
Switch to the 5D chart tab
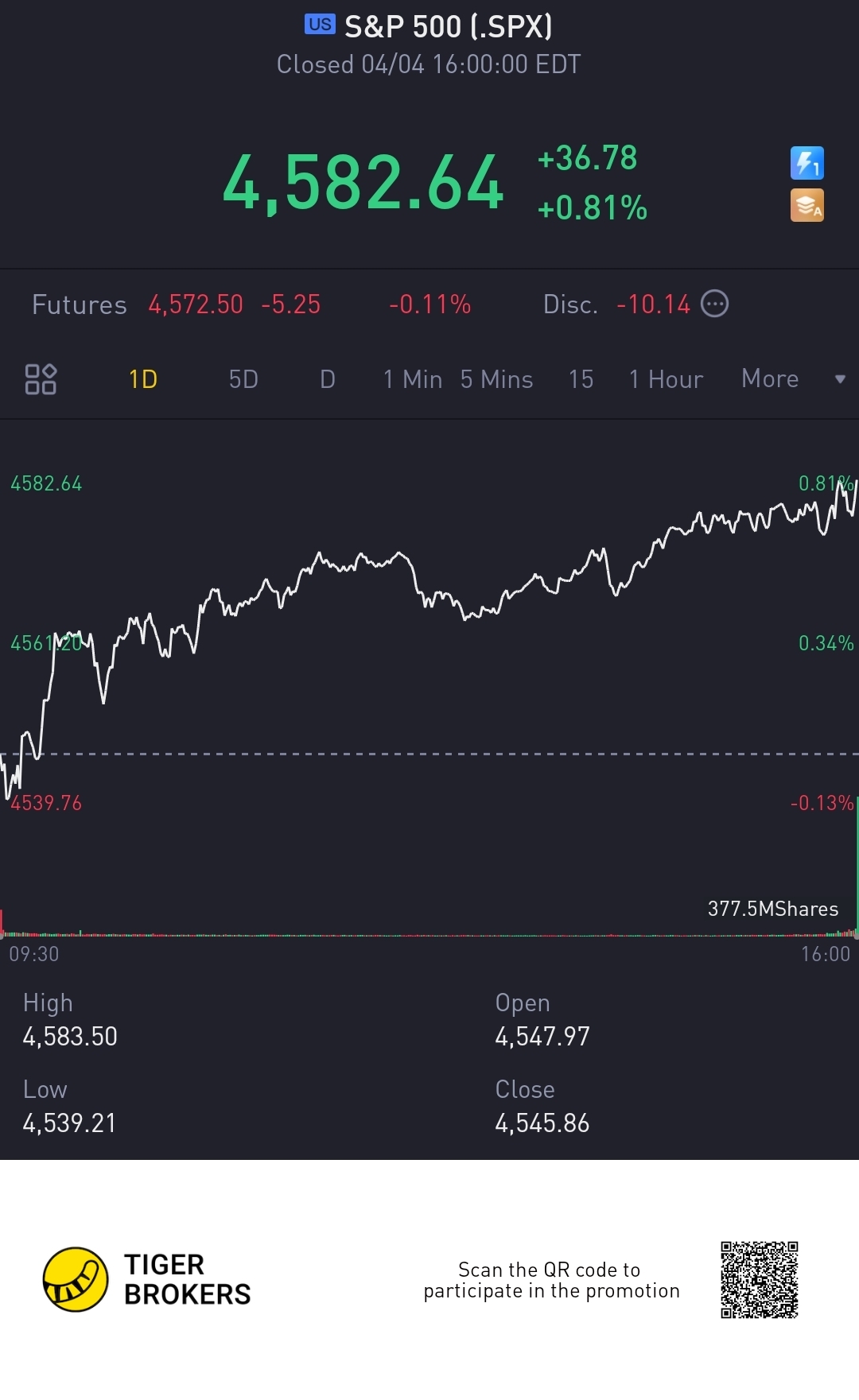point(243,379)
